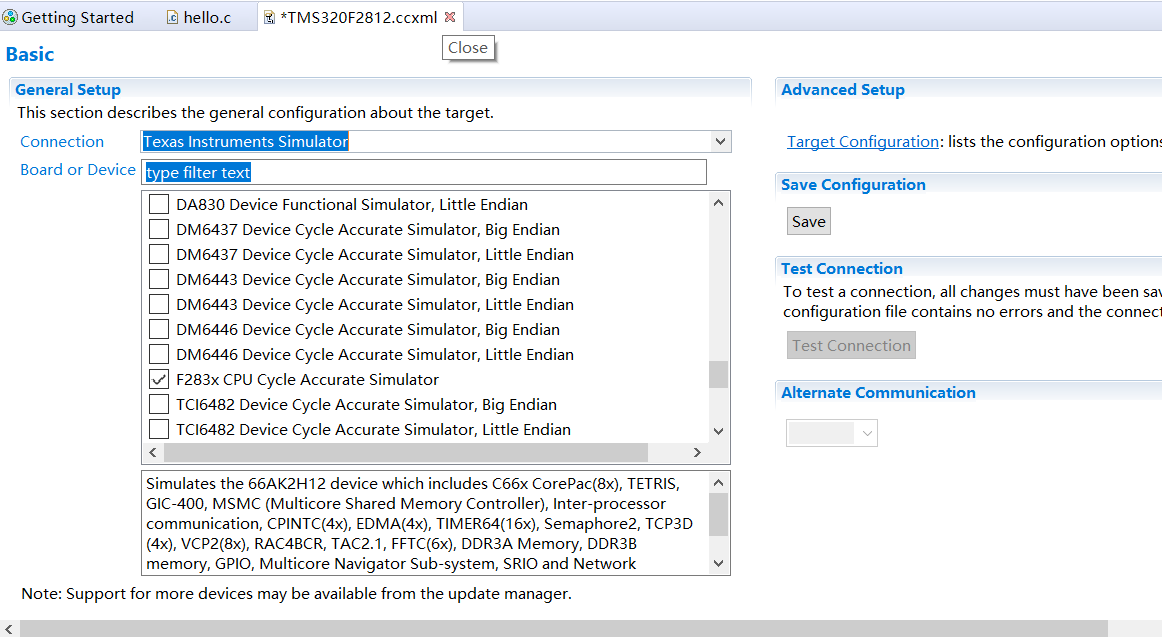Switch to the Getting Started tab
This screenshot has width=1162, height=637.
coord(77,17)
